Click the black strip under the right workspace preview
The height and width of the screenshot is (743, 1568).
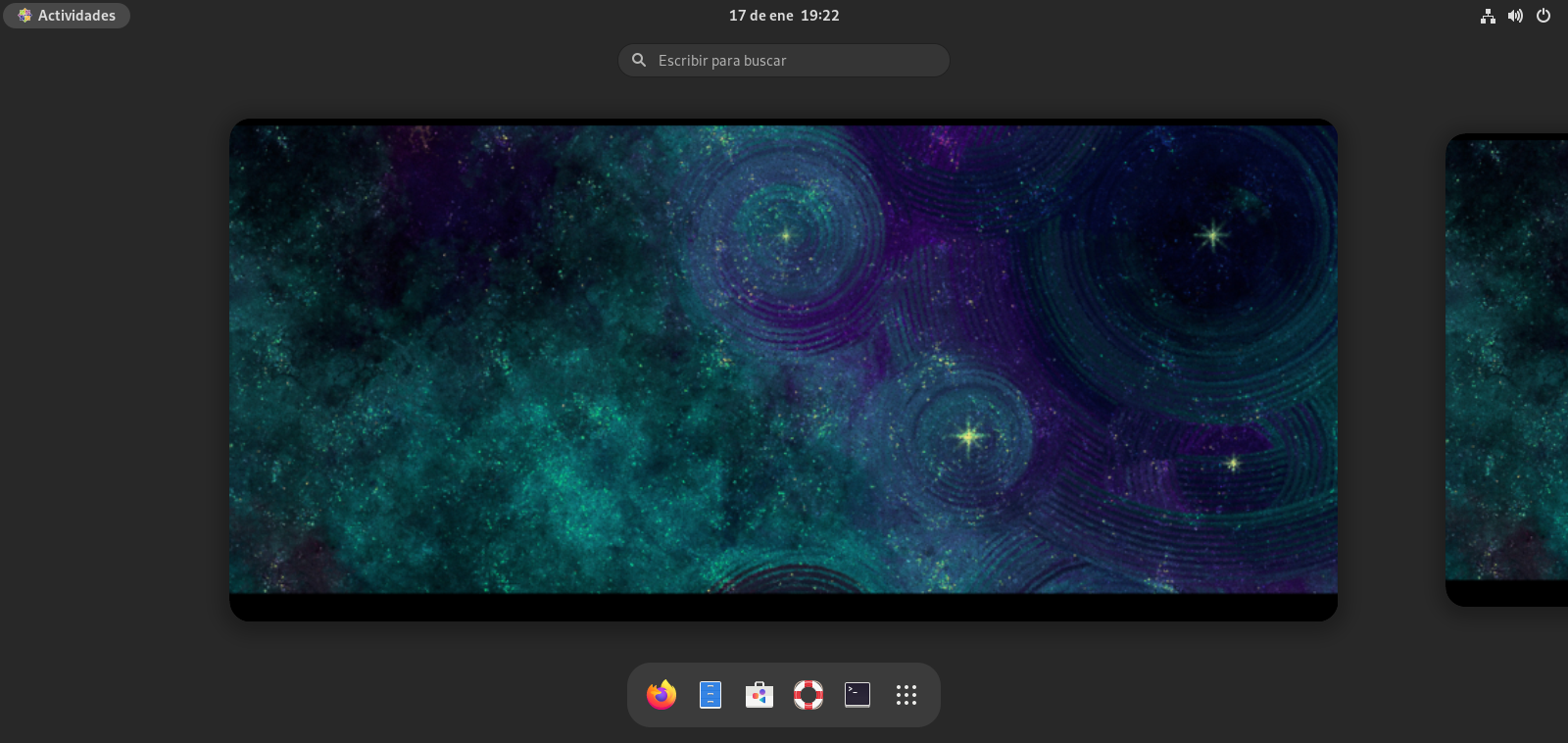[1509, 593]
